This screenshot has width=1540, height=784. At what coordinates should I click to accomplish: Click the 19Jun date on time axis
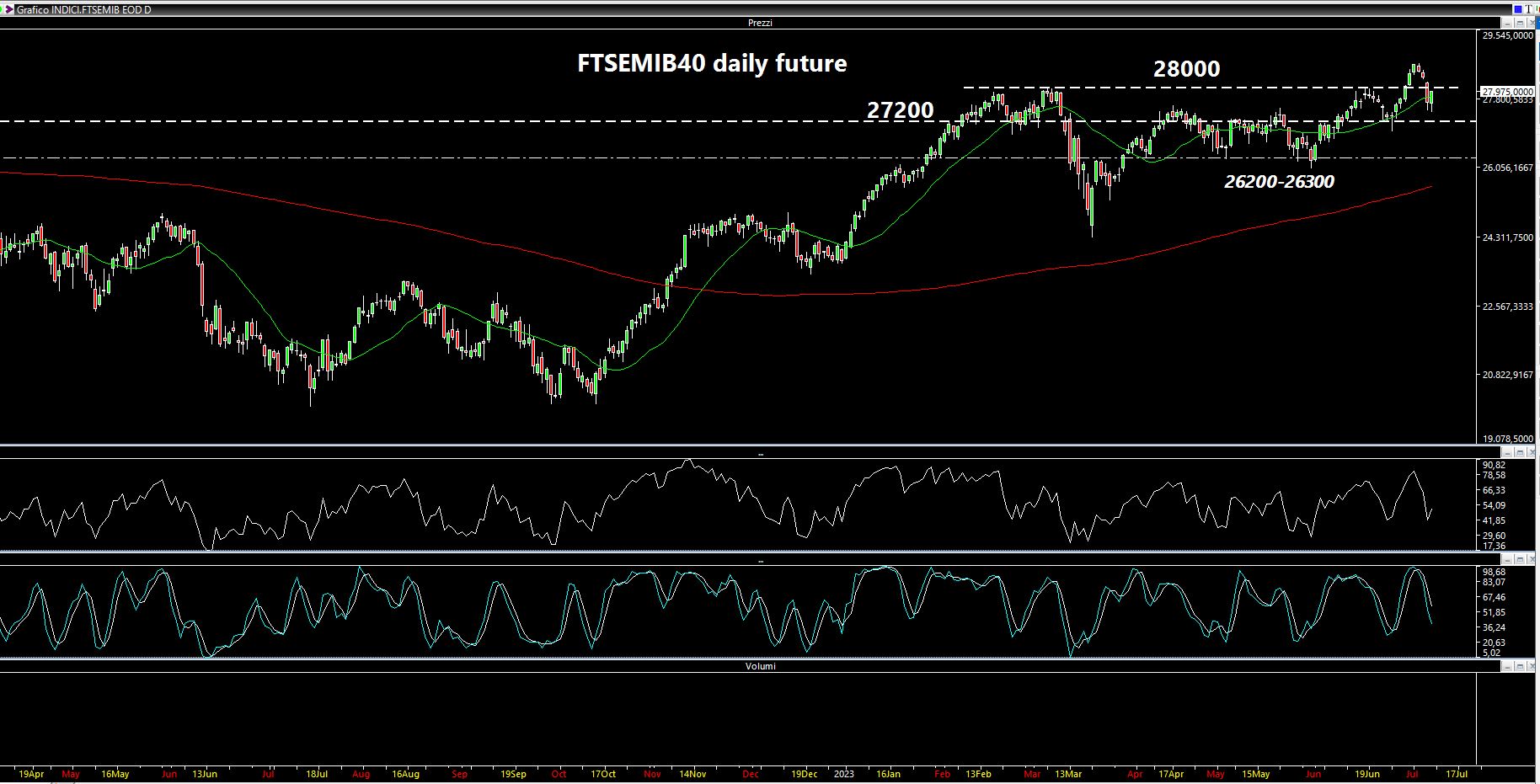click(x=1367, y=773)
